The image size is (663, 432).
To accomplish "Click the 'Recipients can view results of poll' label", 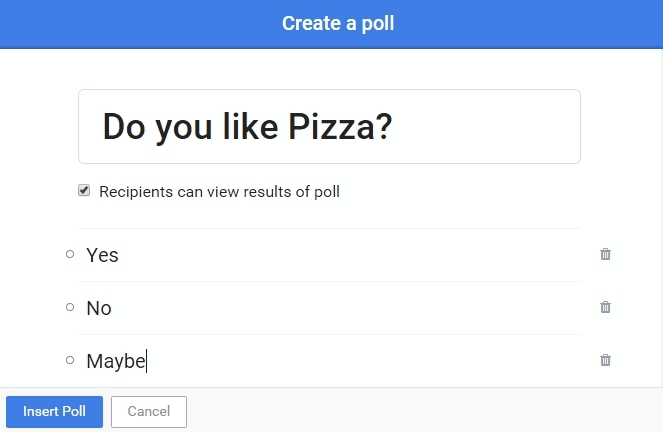I will click(x=219, y=191).
